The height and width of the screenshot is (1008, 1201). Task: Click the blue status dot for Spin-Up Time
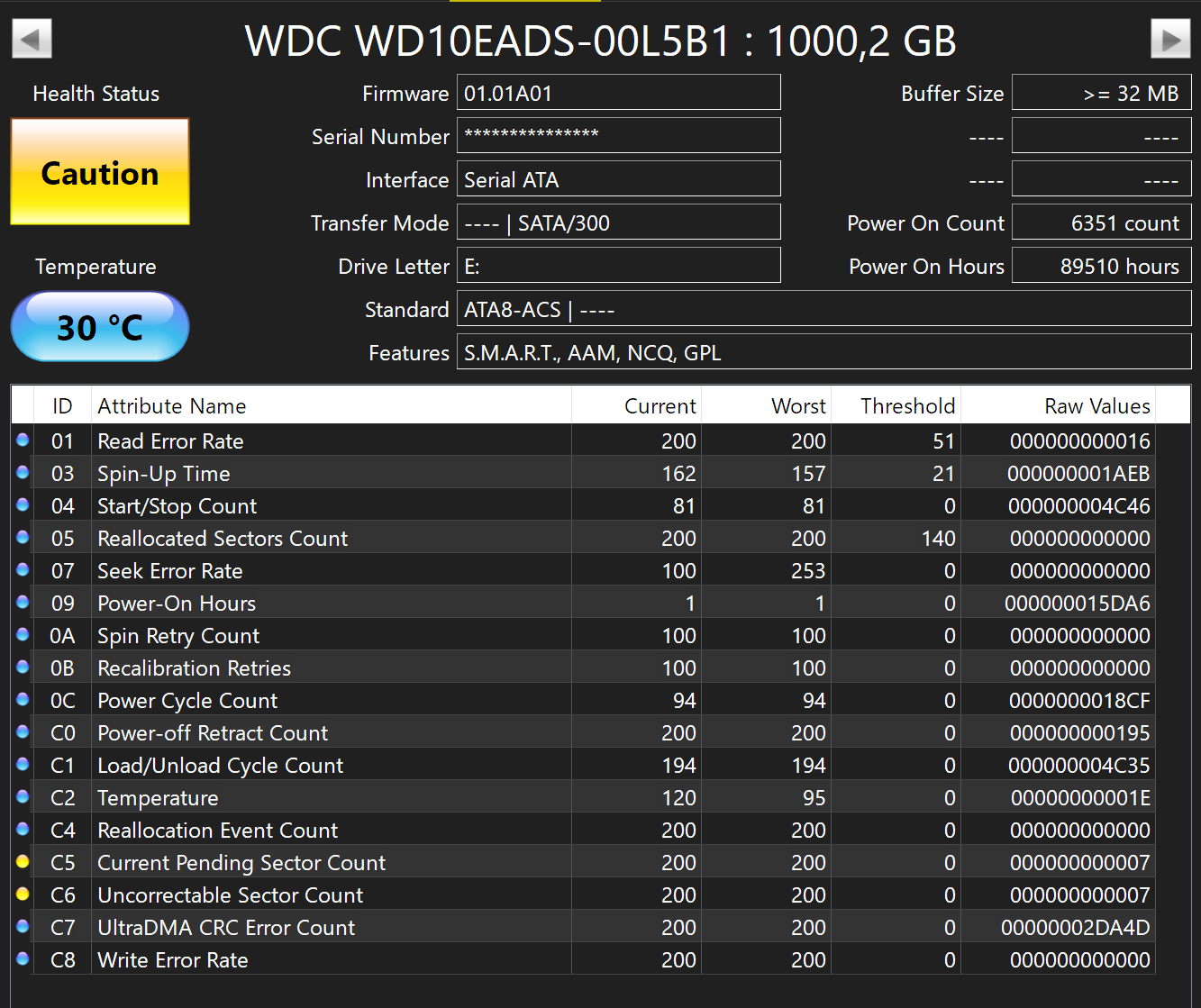(x=23, y=473)
